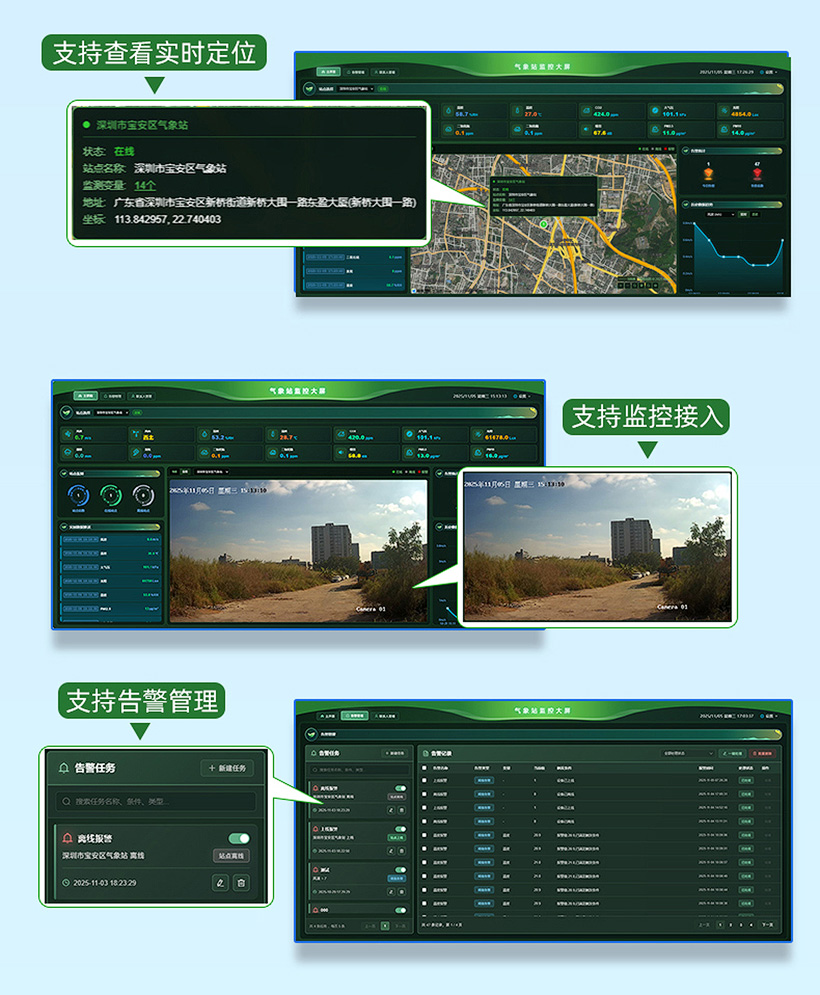This screenshot has height=995, width=820.
Task: Click the magnifier icon in task search bar
Action: pyautogui.click(x=65, y=802)
